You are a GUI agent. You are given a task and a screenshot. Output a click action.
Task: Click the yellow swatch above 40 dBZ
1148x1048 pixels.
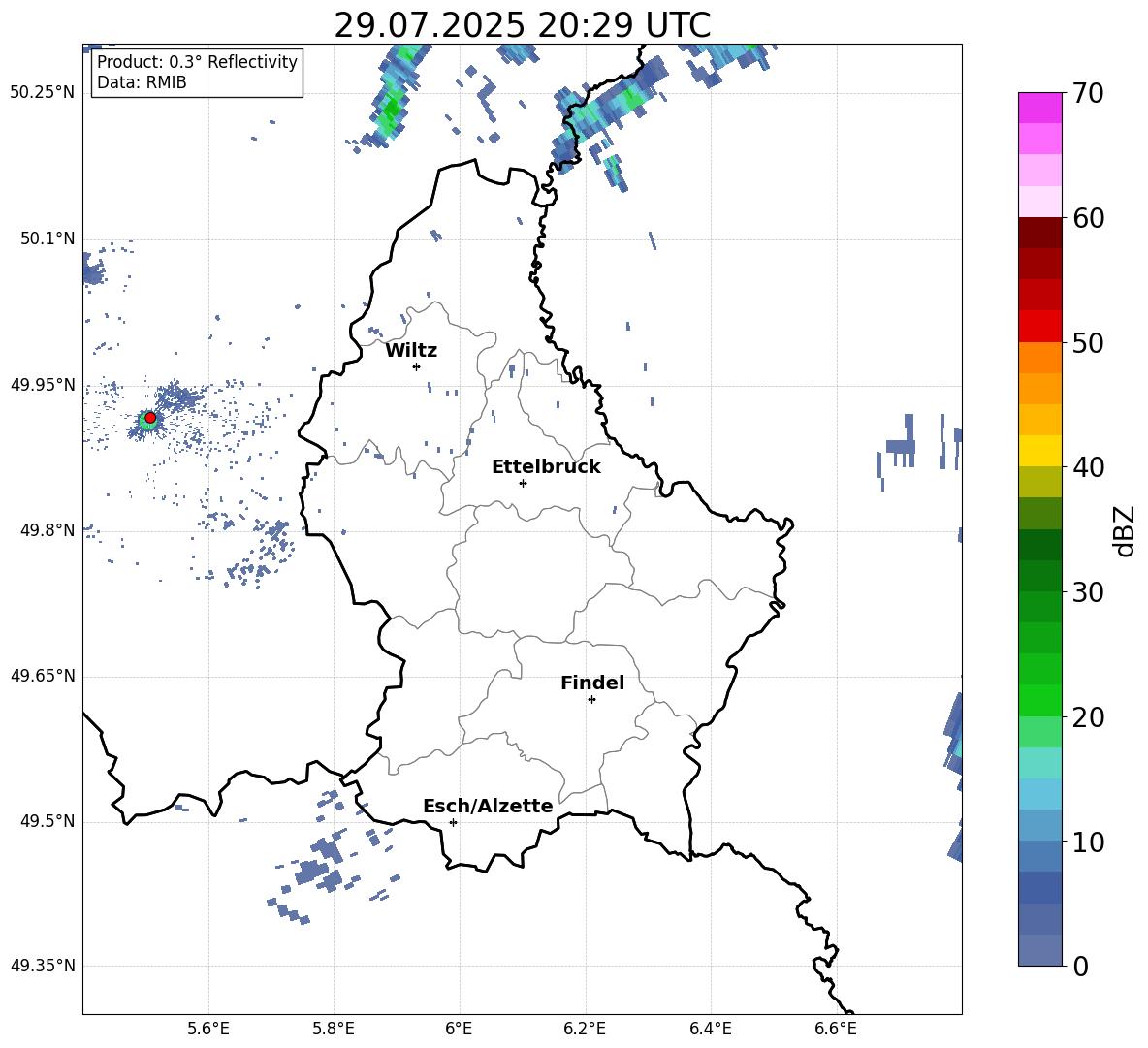(x=1039, y=451)
